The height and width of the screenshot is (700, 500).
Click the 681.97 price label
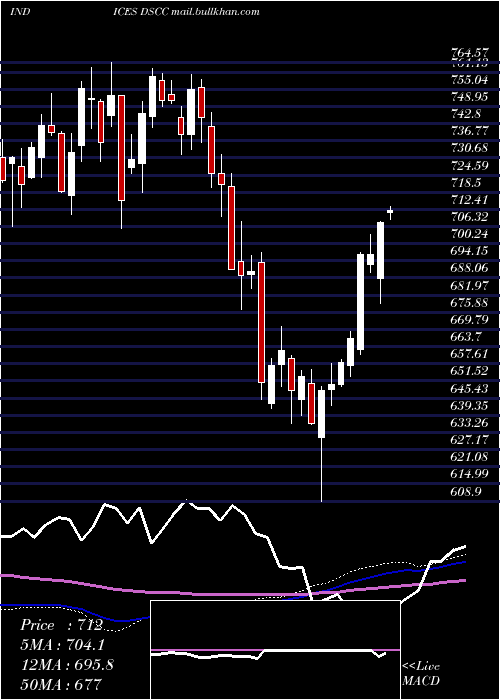tap(470, 285)
